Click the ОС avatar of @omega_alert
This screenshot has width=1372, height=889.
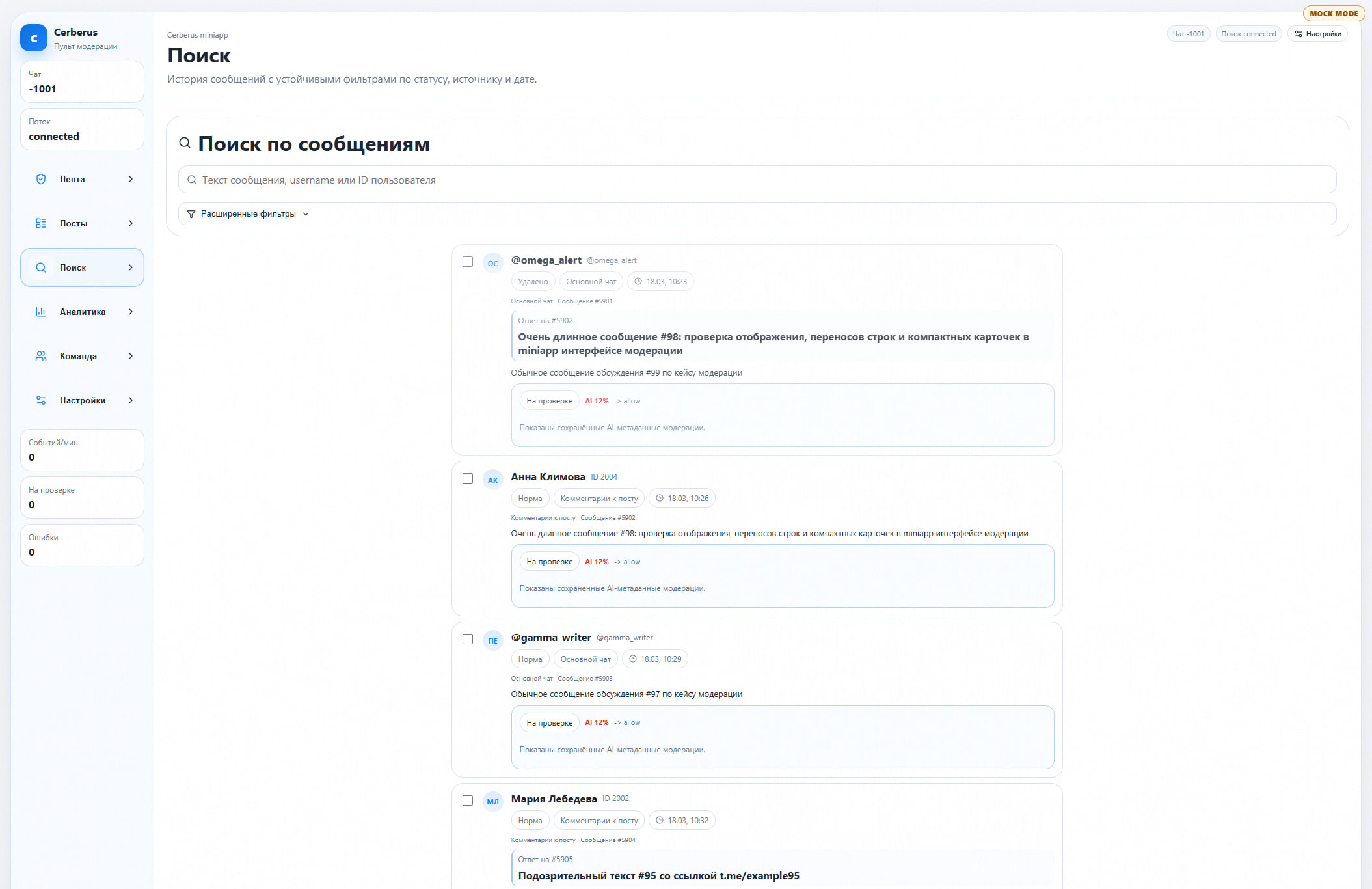(492, 263)
